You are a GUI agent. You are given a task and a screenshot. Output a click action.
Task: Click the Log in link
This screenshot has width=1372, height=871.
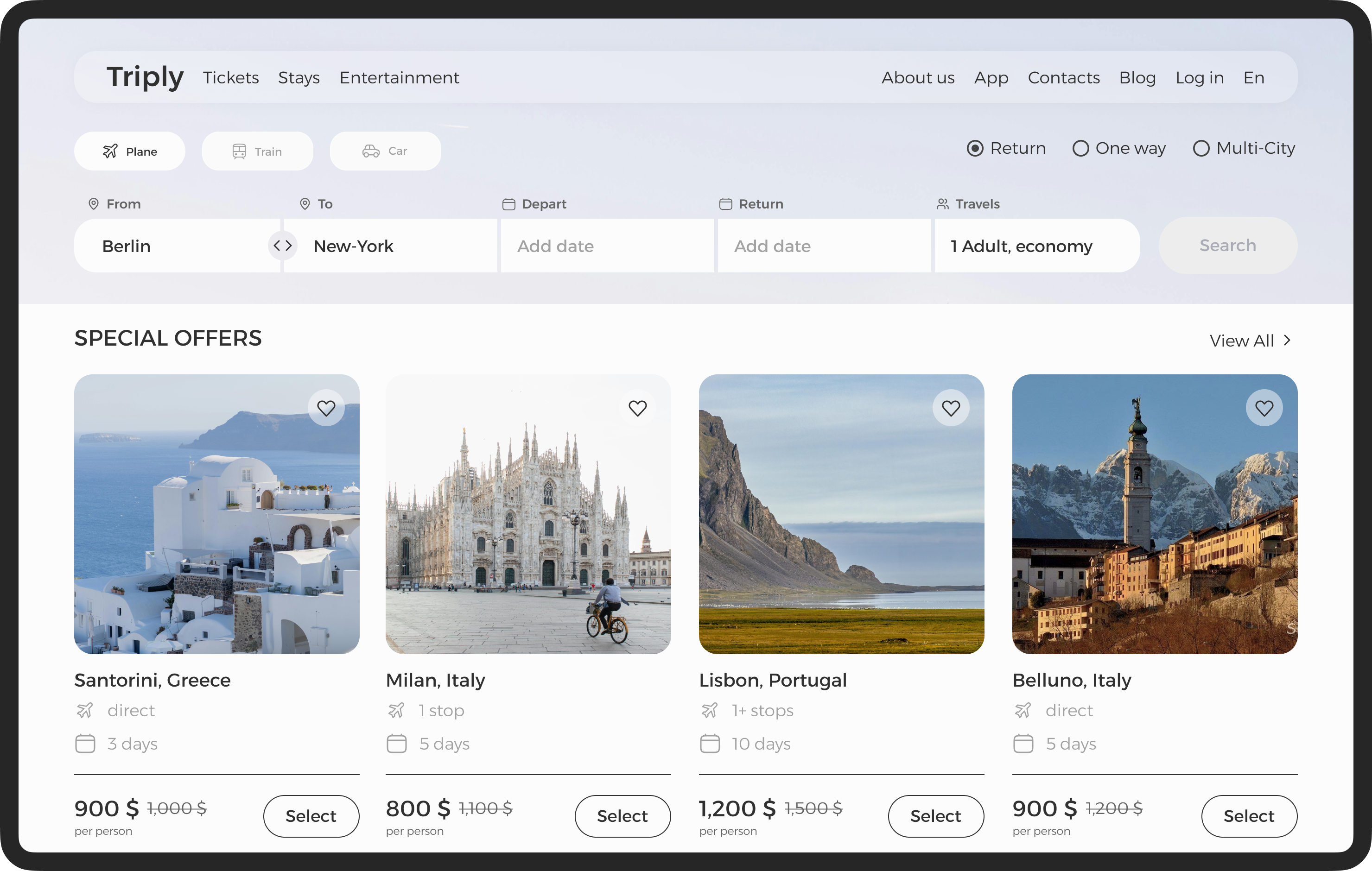click(x=1200, y=77)
